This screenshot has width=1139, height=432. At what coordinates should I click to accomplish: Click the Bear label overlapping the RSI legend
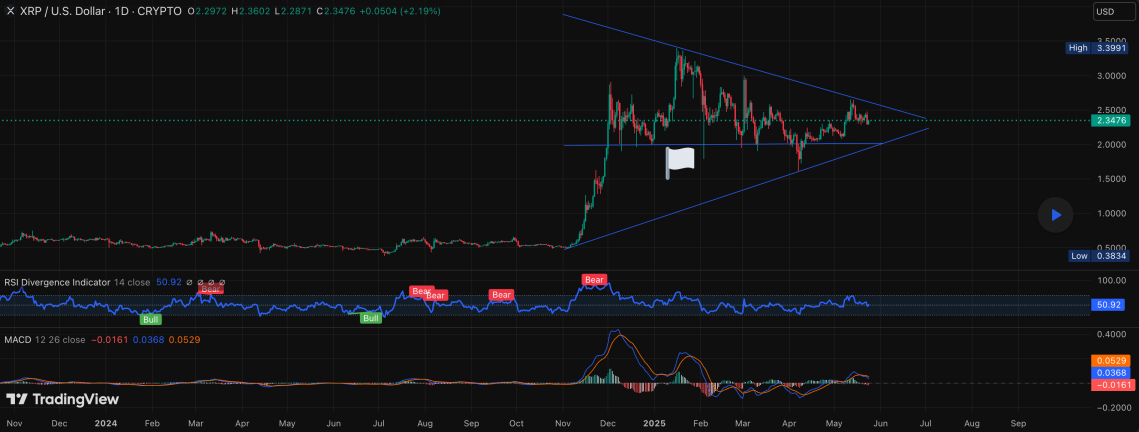[211, 289]
